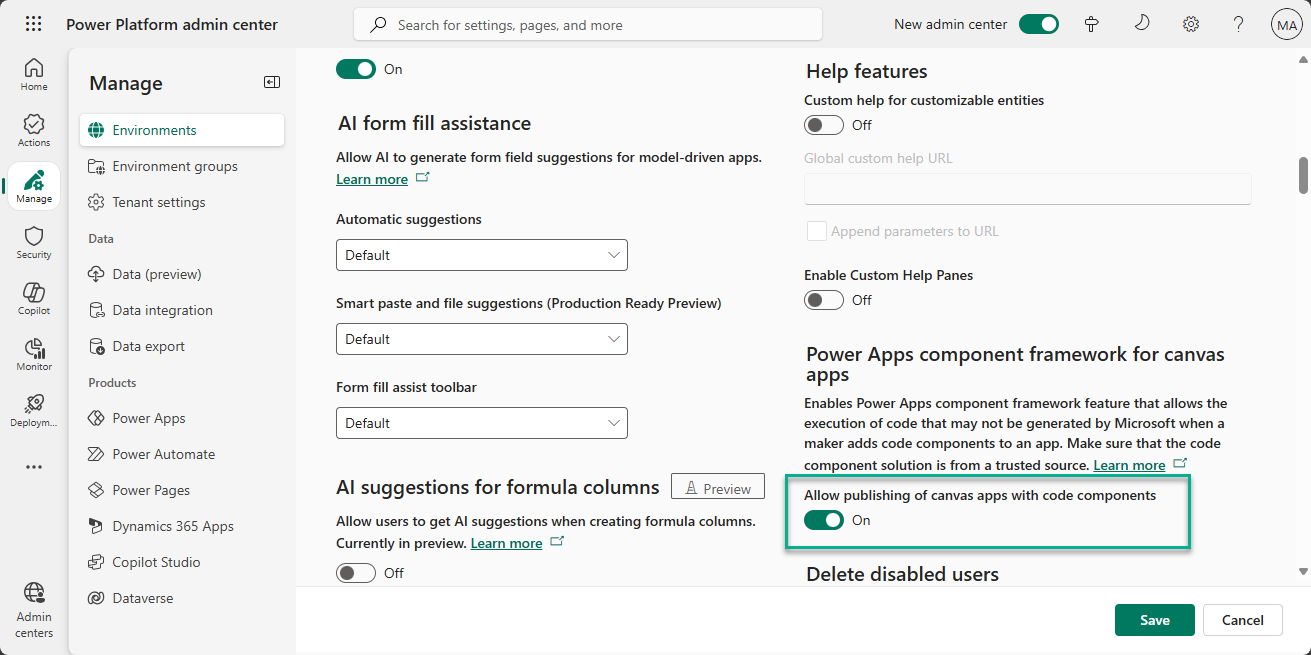Enable custom help for customizable entities
The height and width of the screenshot is (655, 1311).
[x=824, y=125]
